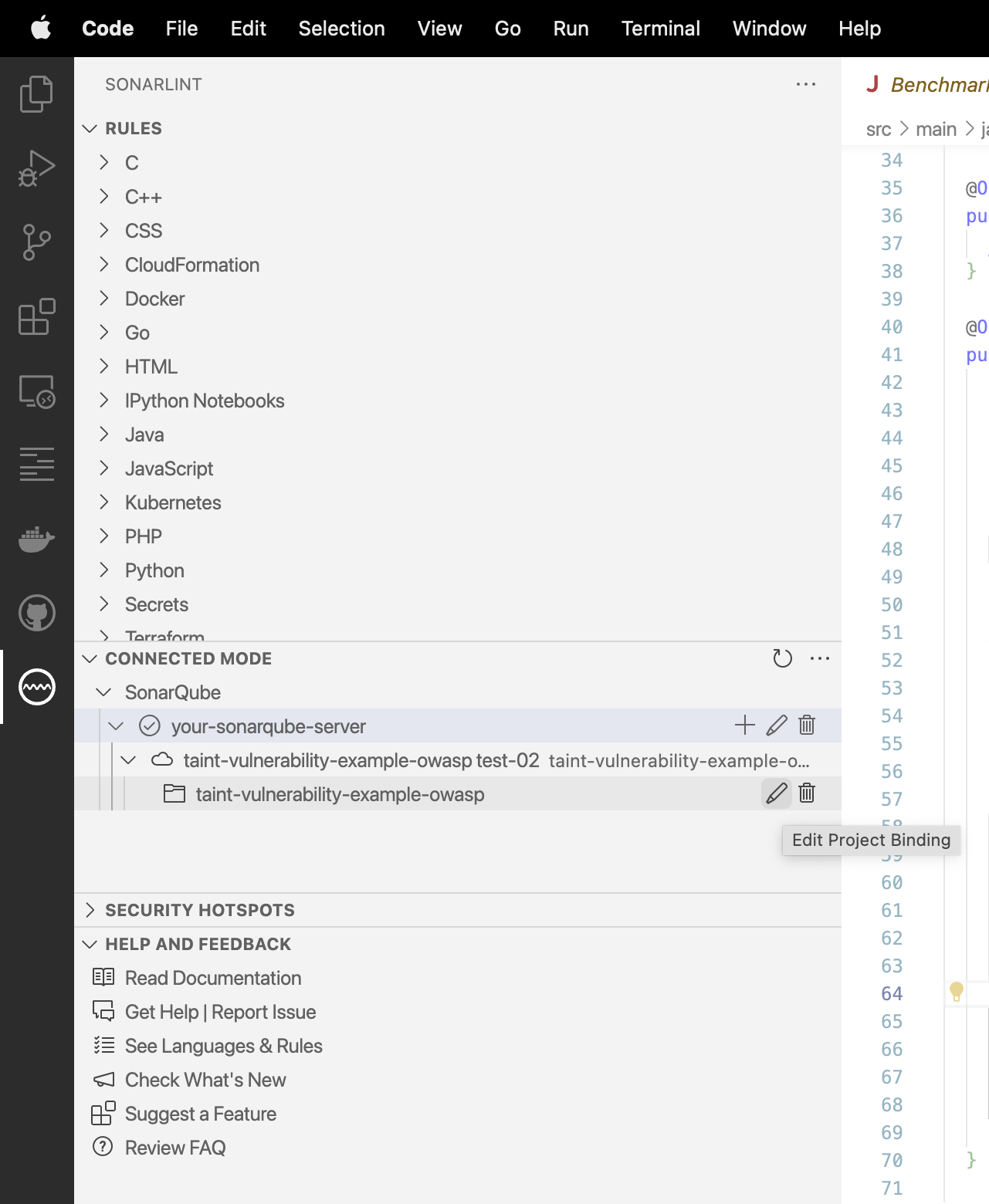This screenshot has width=989, height=1204.
Task: Edit the your-sonarqube-server connection
Action: click(x=777, y=725)
